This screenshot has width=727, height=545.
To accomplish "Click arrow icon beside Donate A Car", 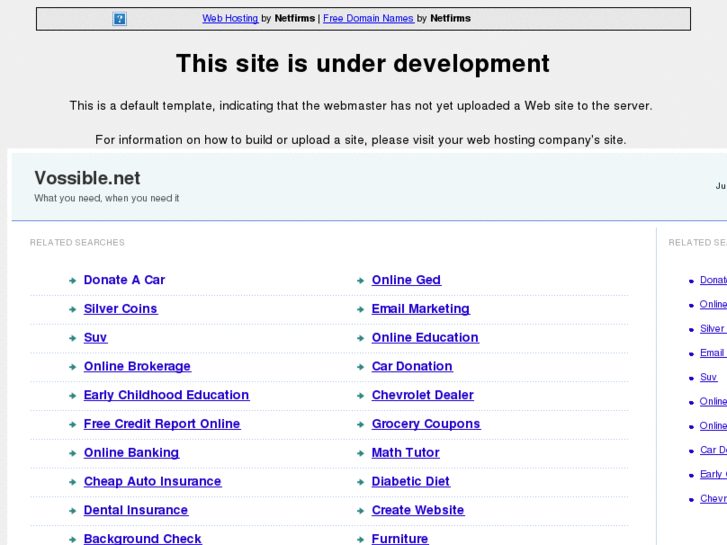I will tap(72, 281).
